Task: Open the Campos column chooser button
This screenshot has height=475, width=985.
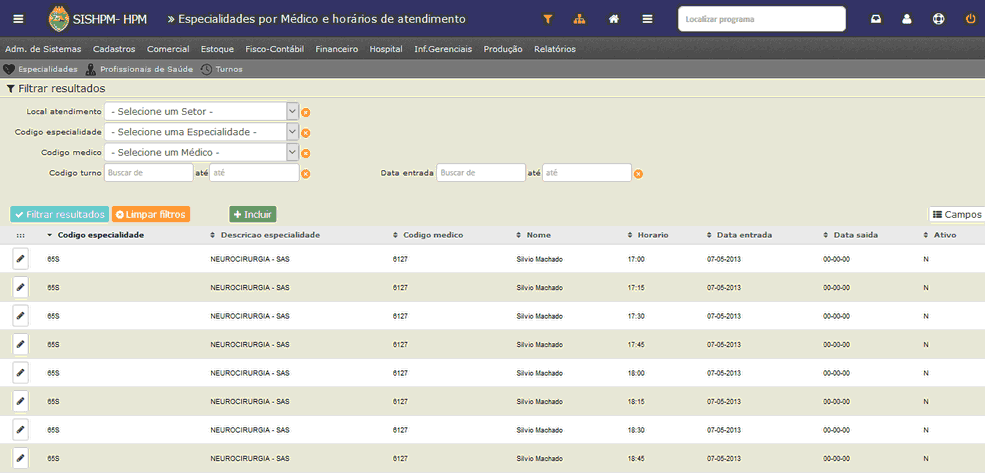Action: click(x=957, y=214)
